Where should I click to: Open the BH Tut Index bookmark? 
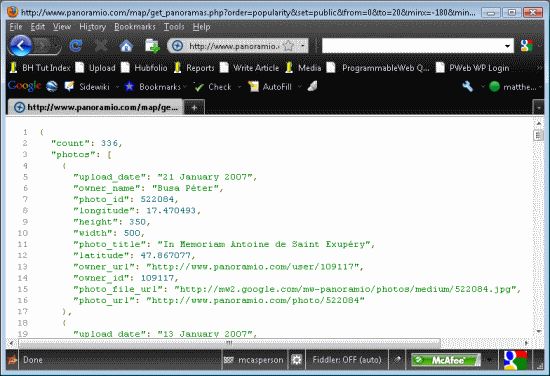pos(40,68)
